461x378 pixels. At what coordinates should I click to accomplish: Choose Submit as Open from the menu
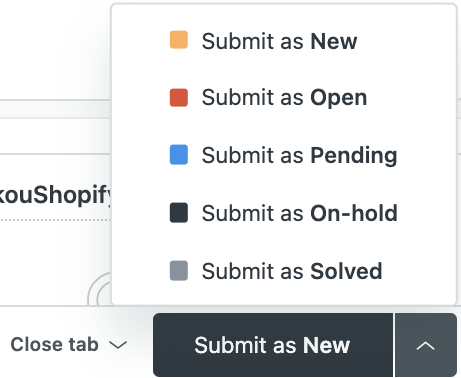(283, 98)
